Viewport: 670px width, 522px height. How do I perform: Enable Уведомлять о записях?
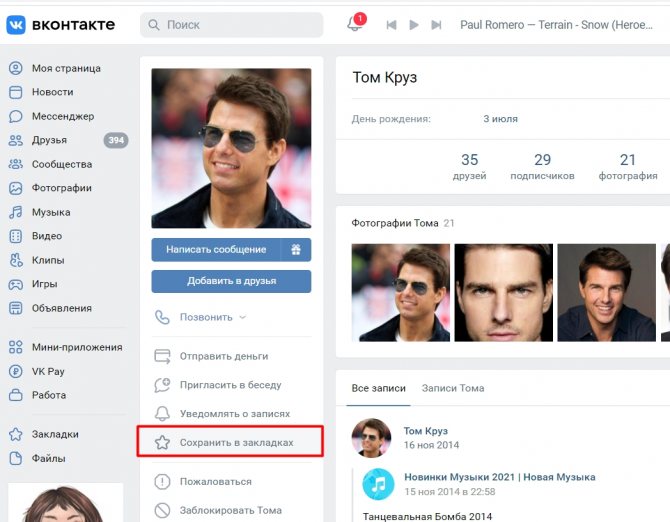coord(235,413)
